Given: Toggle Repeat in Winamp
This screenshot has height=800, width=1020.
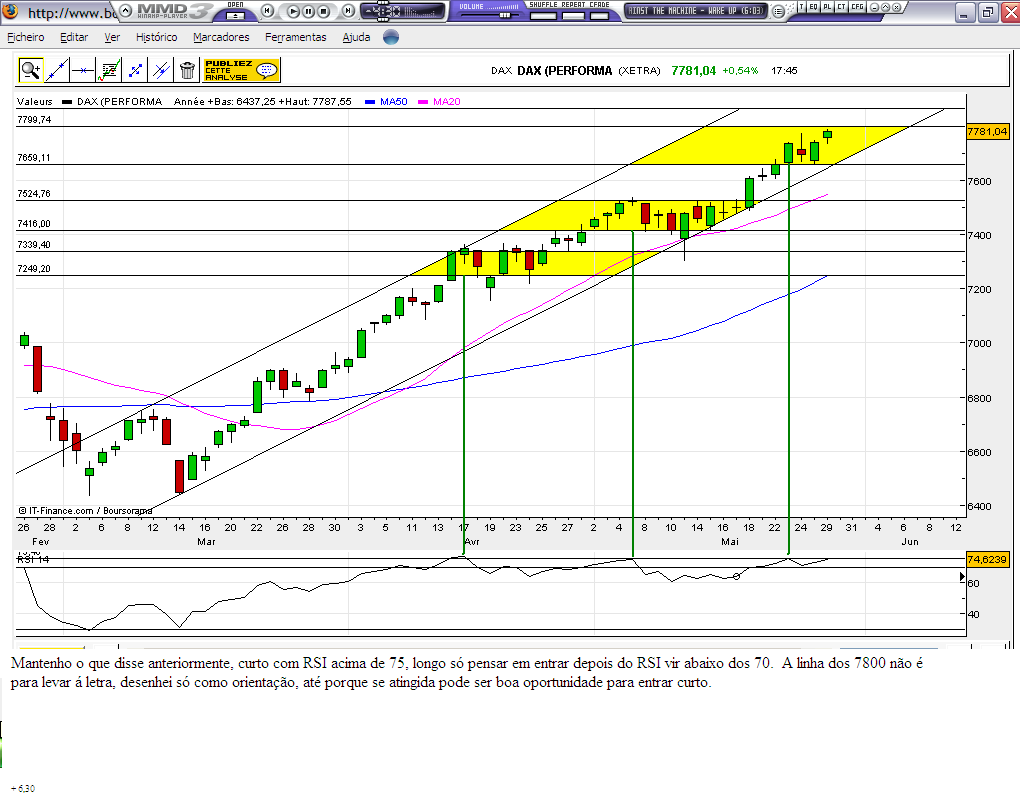Looking at the screenshot, I should click(x=573, y=16).
